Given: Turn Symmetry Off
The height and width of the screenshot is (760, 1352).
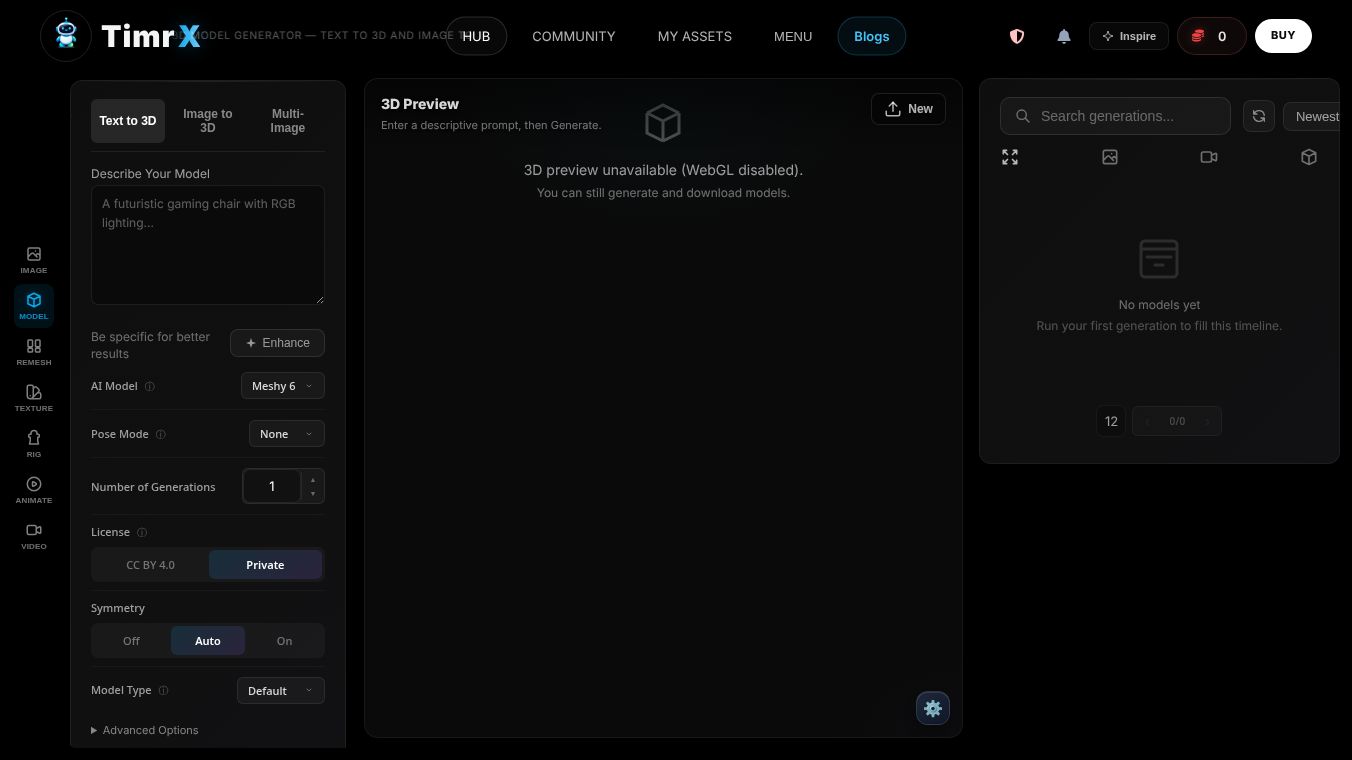Looking at the screenshot, I should coord(131,640).
